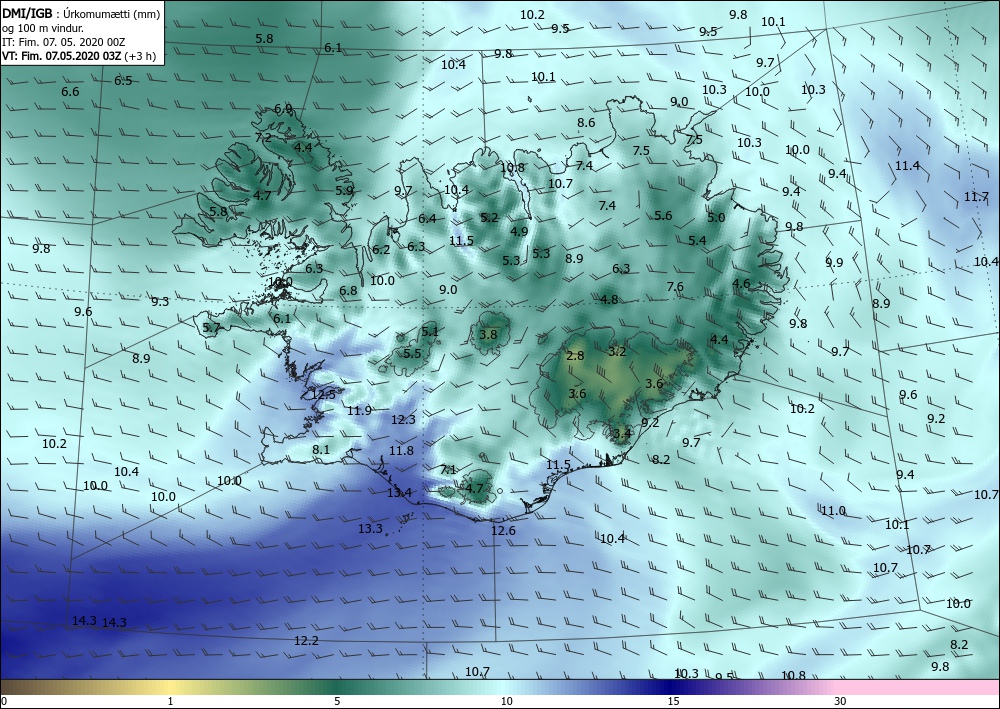Select the 2.8 value on the glacier

coord(575,355)
